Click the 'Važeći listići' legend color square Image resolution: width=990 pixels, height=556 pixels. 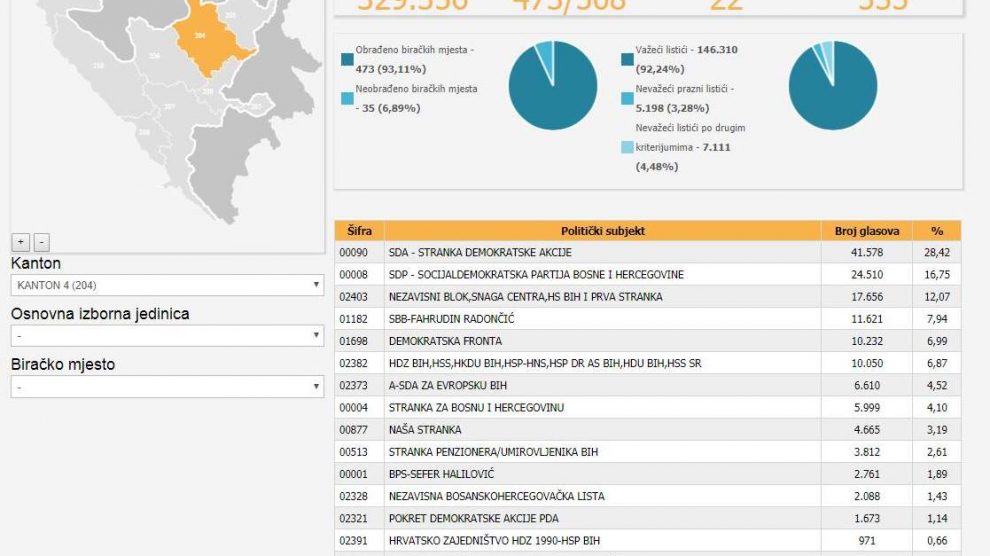click(627, 59)
